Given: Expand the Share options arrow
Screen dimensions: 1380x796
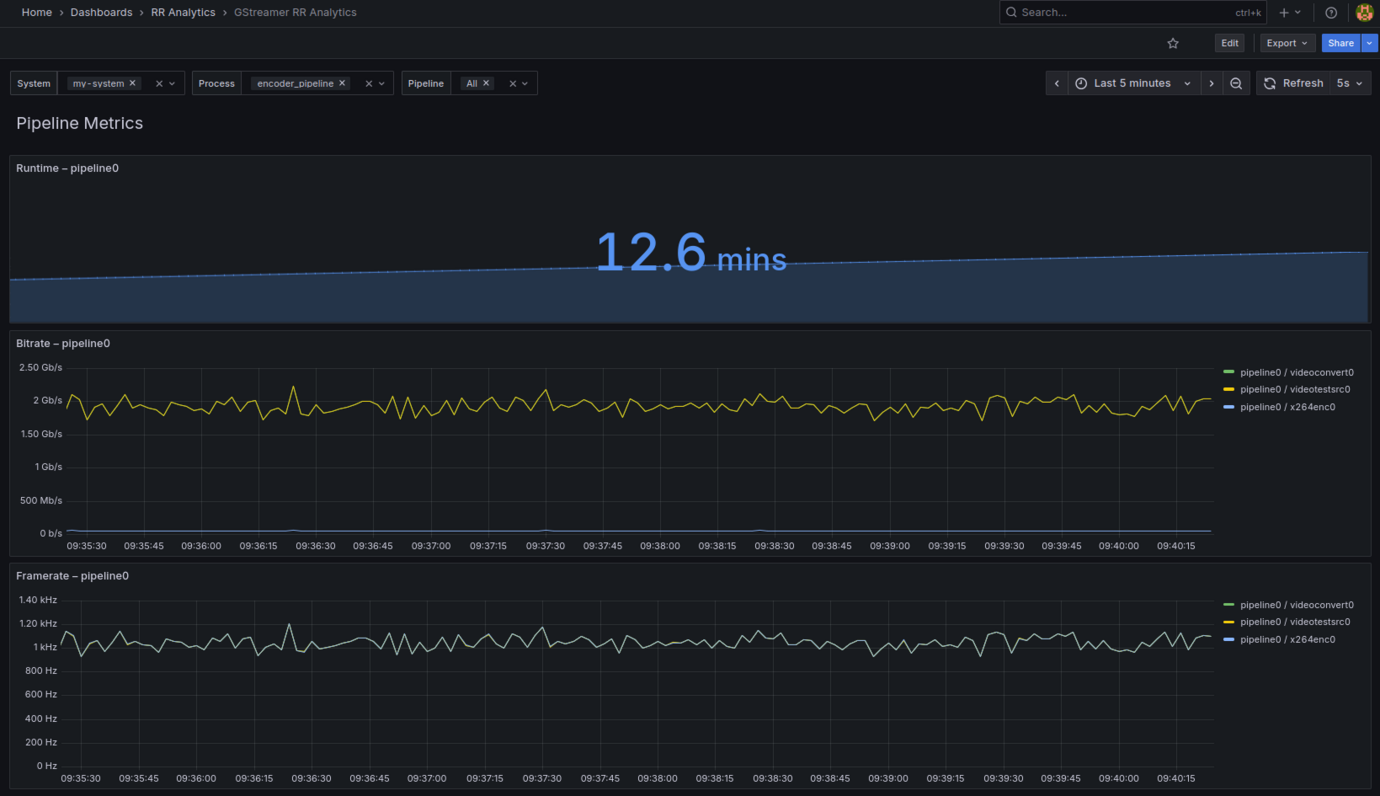Looking at the screenshot, I should (1370, 43).
